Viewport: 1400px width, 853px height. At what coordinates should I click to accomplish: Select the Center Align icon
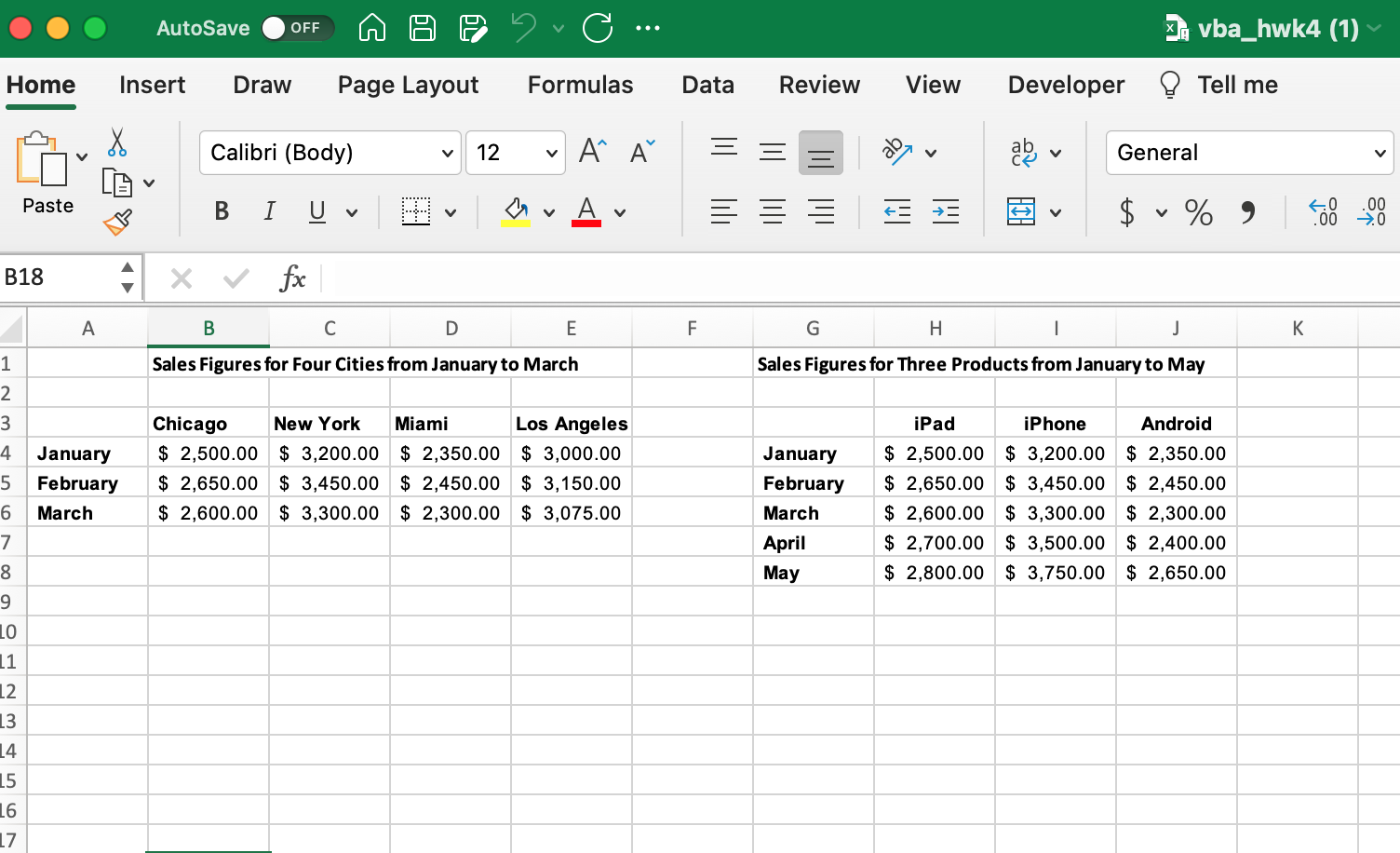773,212
